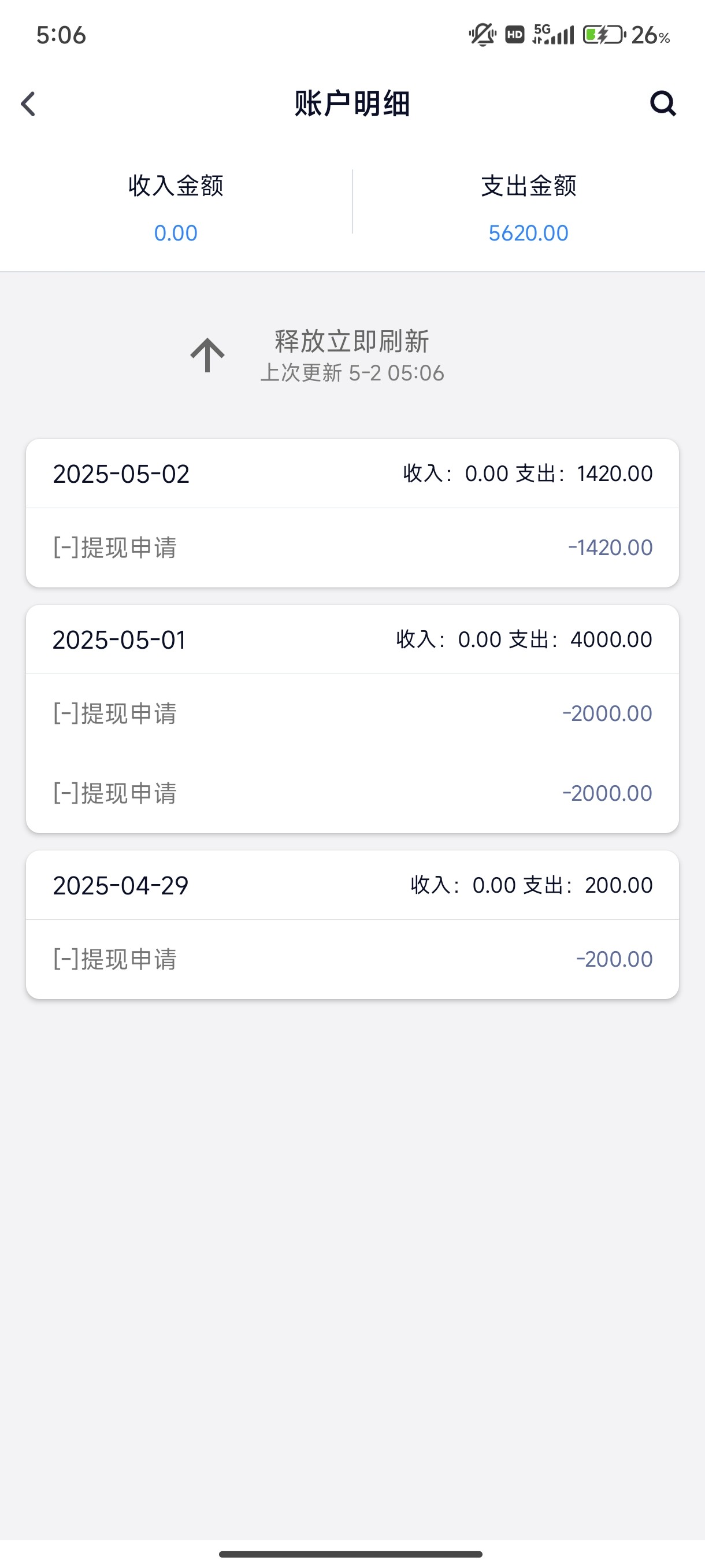Tap the 5620.00 total expense amount
Viewport: 705px width, 1568px height.
tap(528, 233)
